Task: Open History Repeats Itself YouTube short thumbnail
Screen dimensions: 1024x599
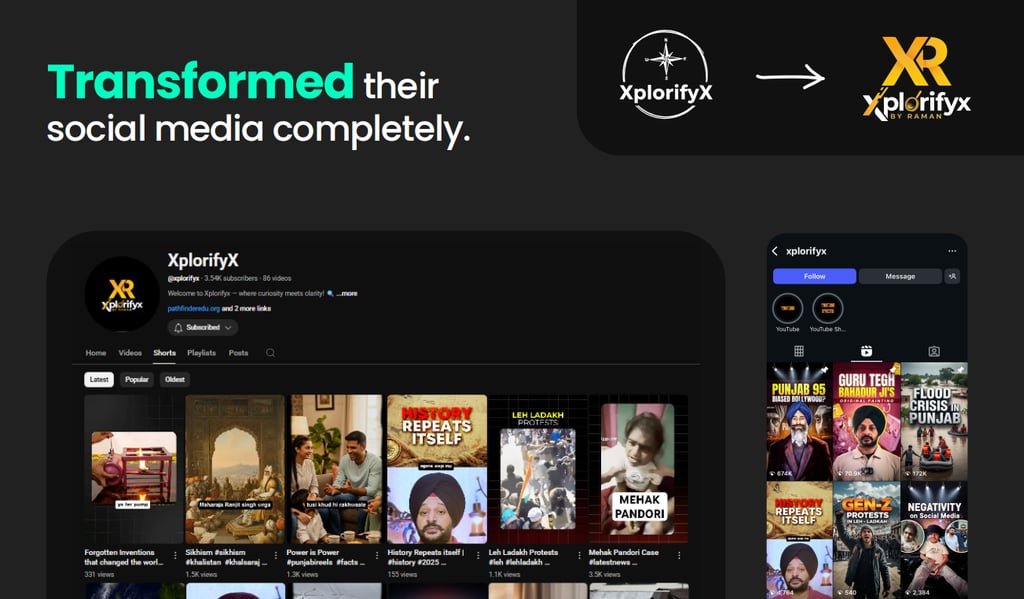Action: [x=437, y=469]
